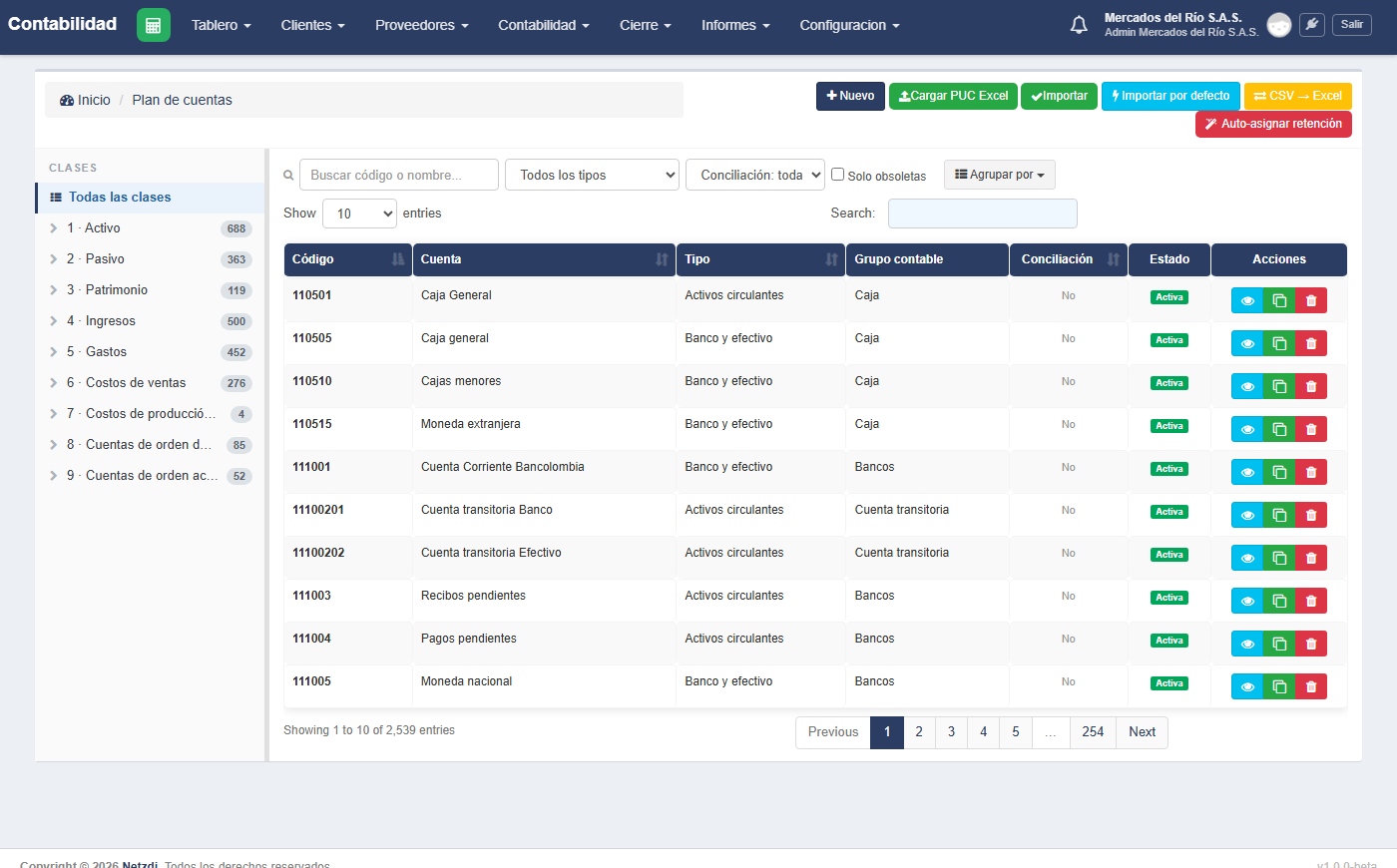Open the Informes menu
The width and height of the screenshot is (1397, 868).
tap(735, 25)
